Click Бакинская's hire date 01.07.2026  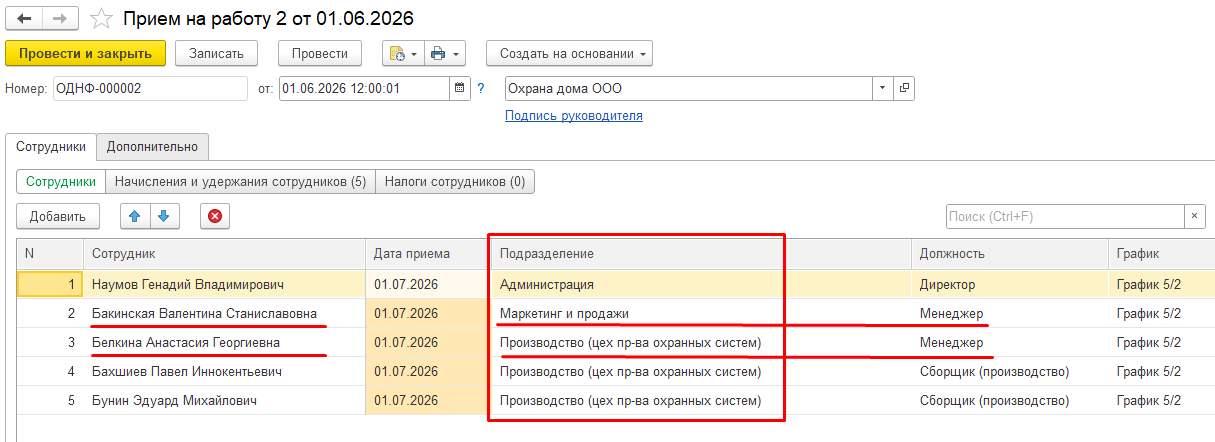click(x=427, y=314)
